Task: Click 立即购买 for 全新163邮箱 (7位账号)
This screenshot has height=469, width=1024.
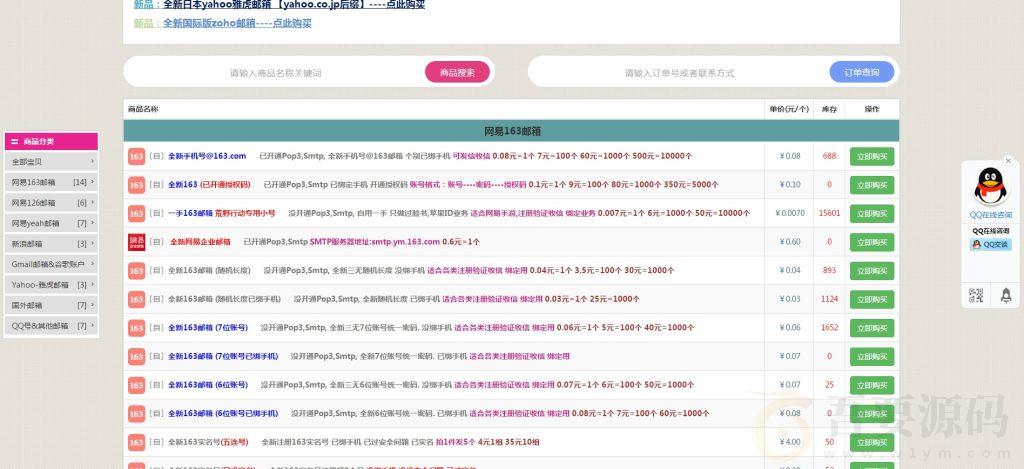Action: point(872,328)
